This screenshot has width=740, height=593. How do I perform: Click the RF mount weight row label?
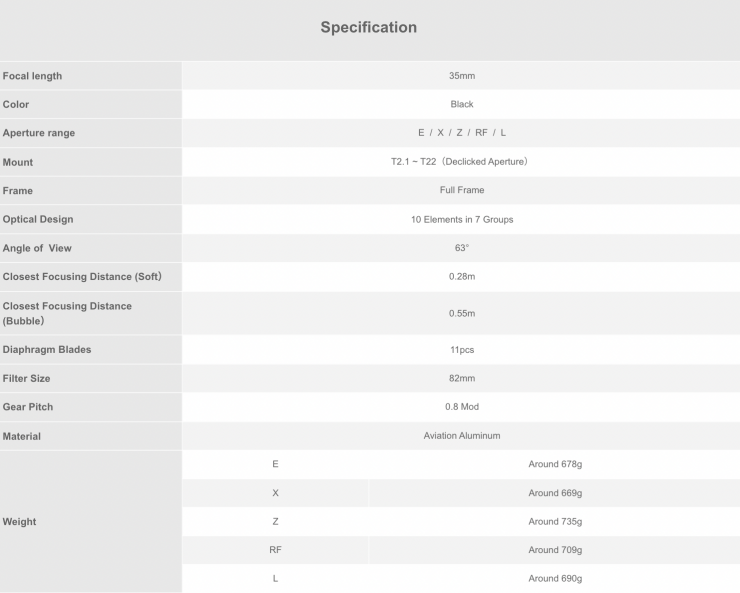275,550
